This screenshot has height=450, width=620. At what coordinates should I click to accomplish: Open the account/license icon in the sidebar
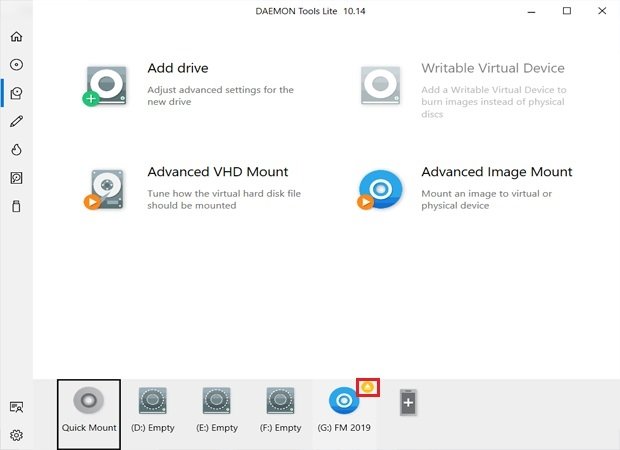[x=16, y=407]
